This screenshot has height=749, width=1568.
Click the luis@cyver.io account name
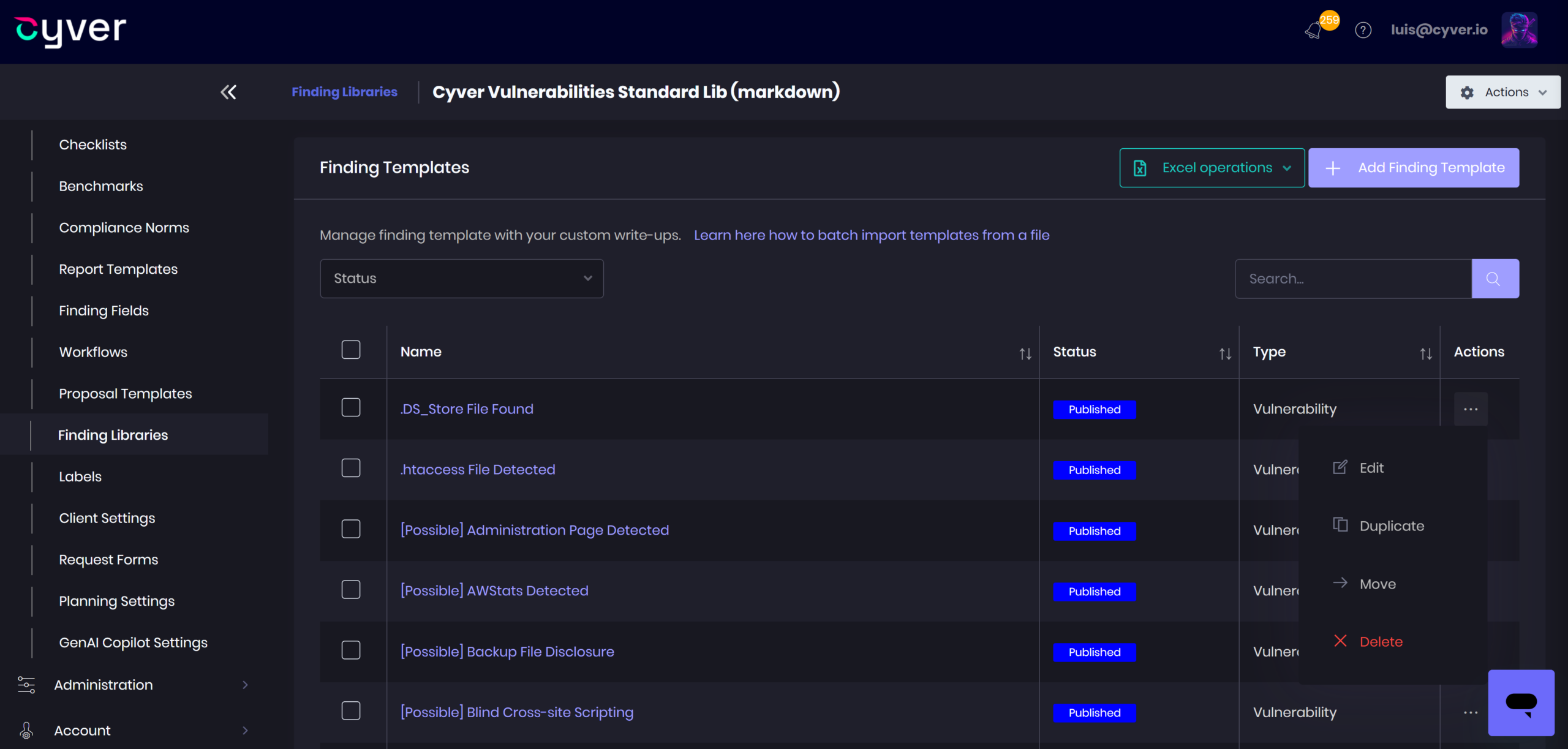click(1439, 30)
